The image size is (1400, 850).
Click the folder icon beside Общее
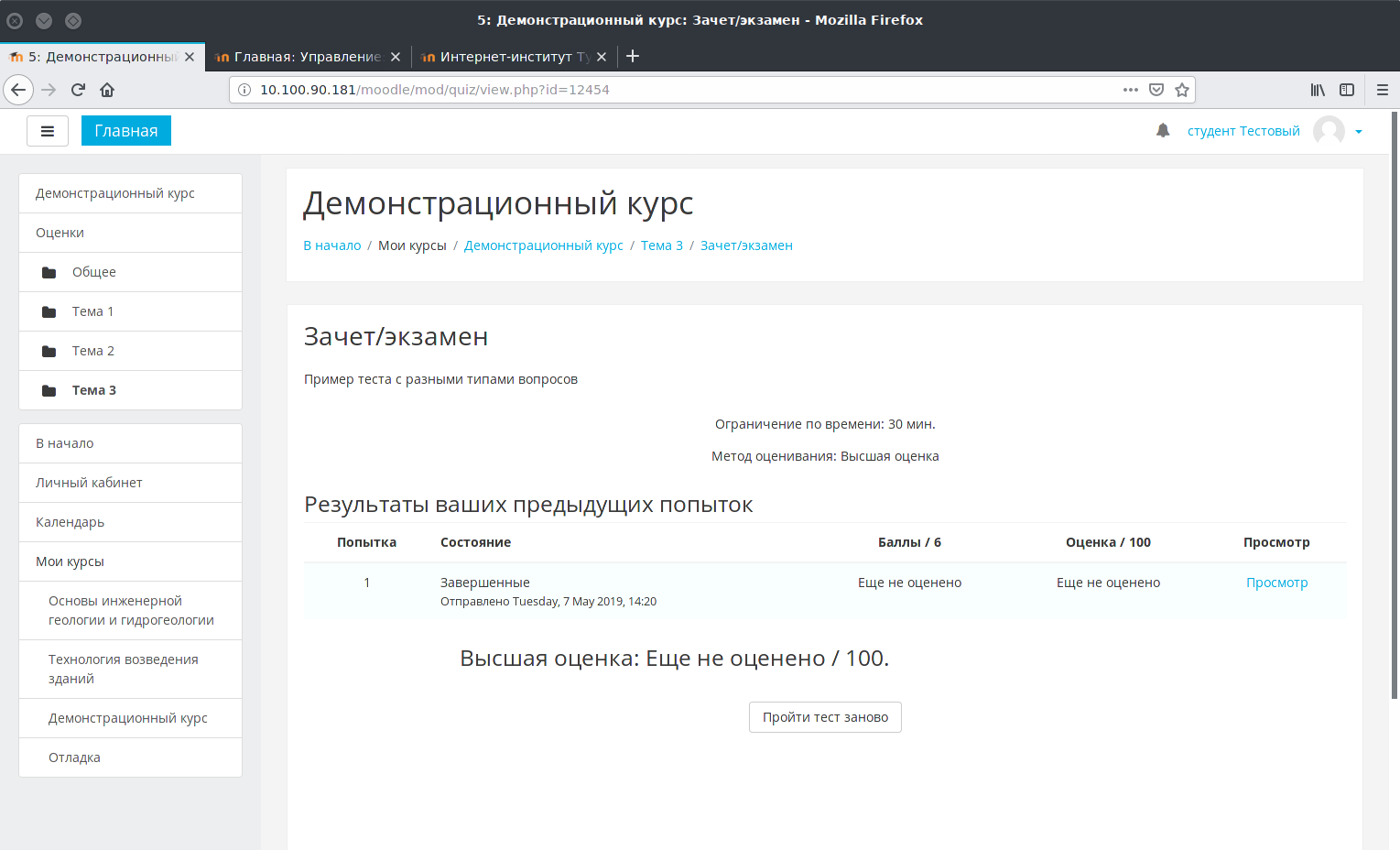(x=49, y=272)
